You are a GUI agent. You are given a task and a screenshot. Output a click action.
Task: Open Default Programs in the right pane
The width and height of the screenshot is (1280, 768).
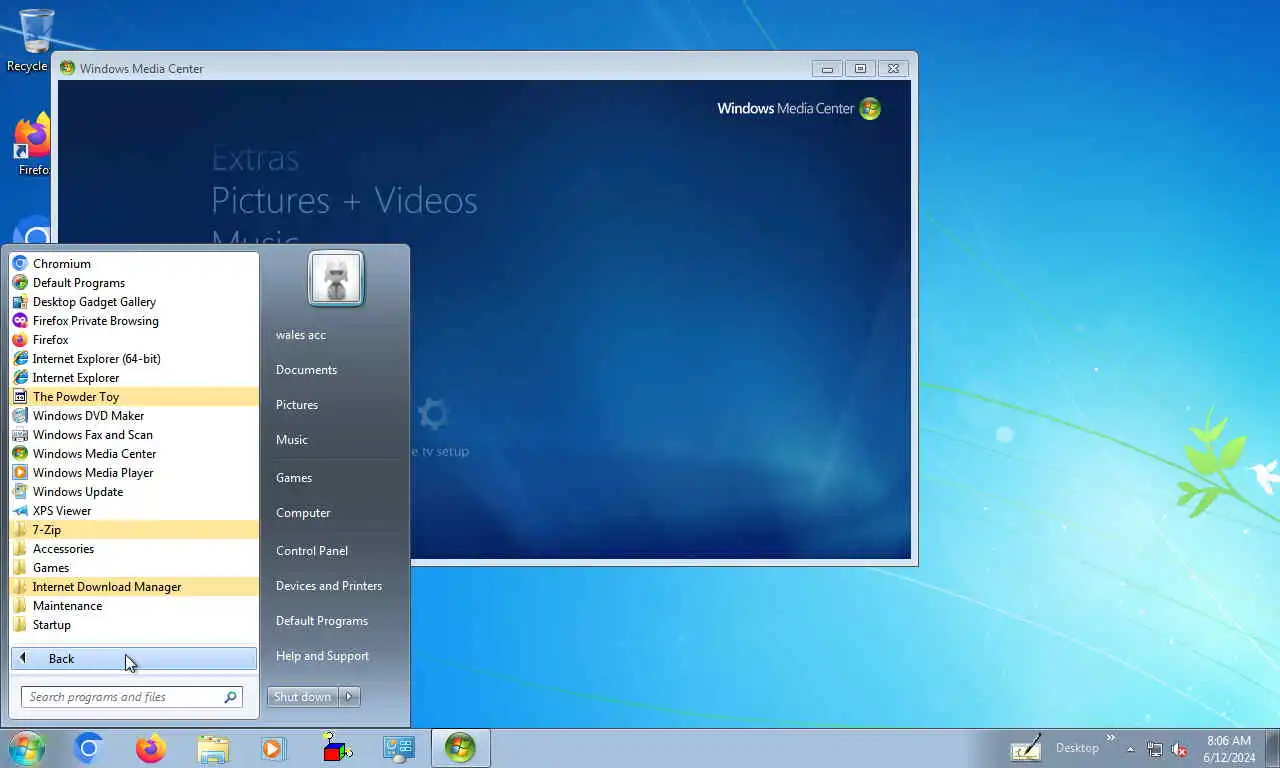click(x=322, y=621)
